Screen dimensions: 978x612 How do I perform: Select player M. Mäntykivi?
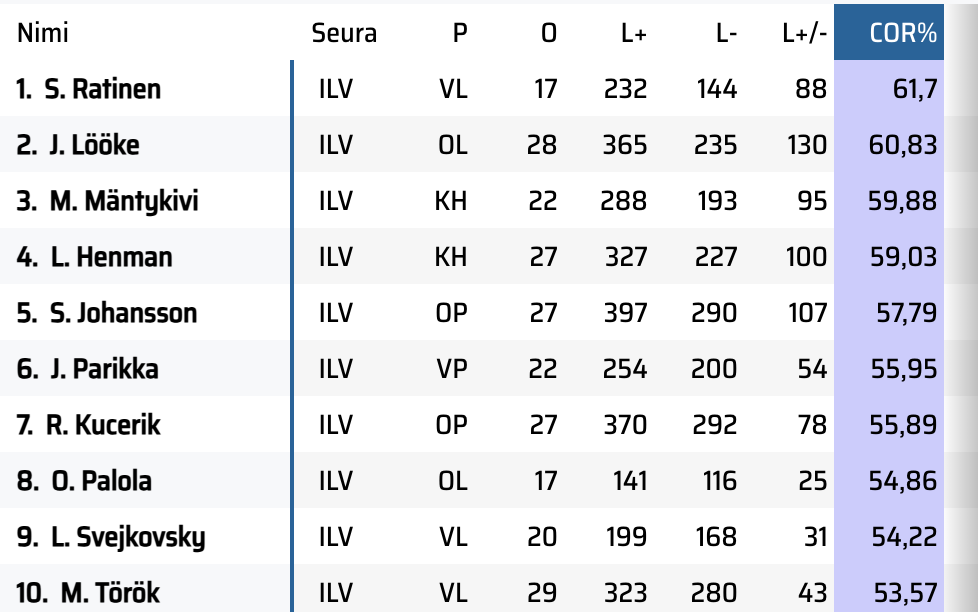pos(123,201)
